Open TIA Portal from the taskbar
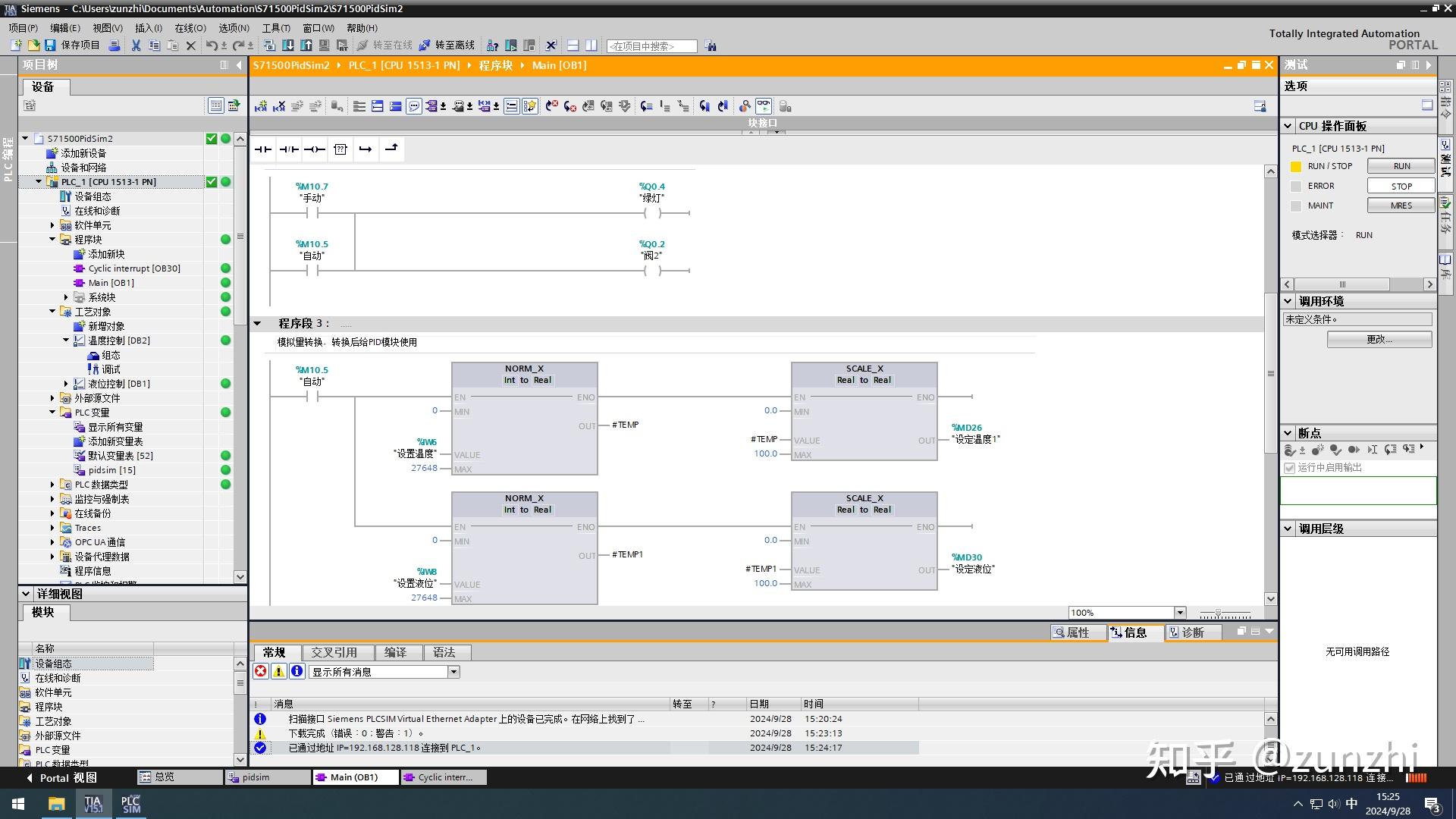1456x819 pixels. 93,804
